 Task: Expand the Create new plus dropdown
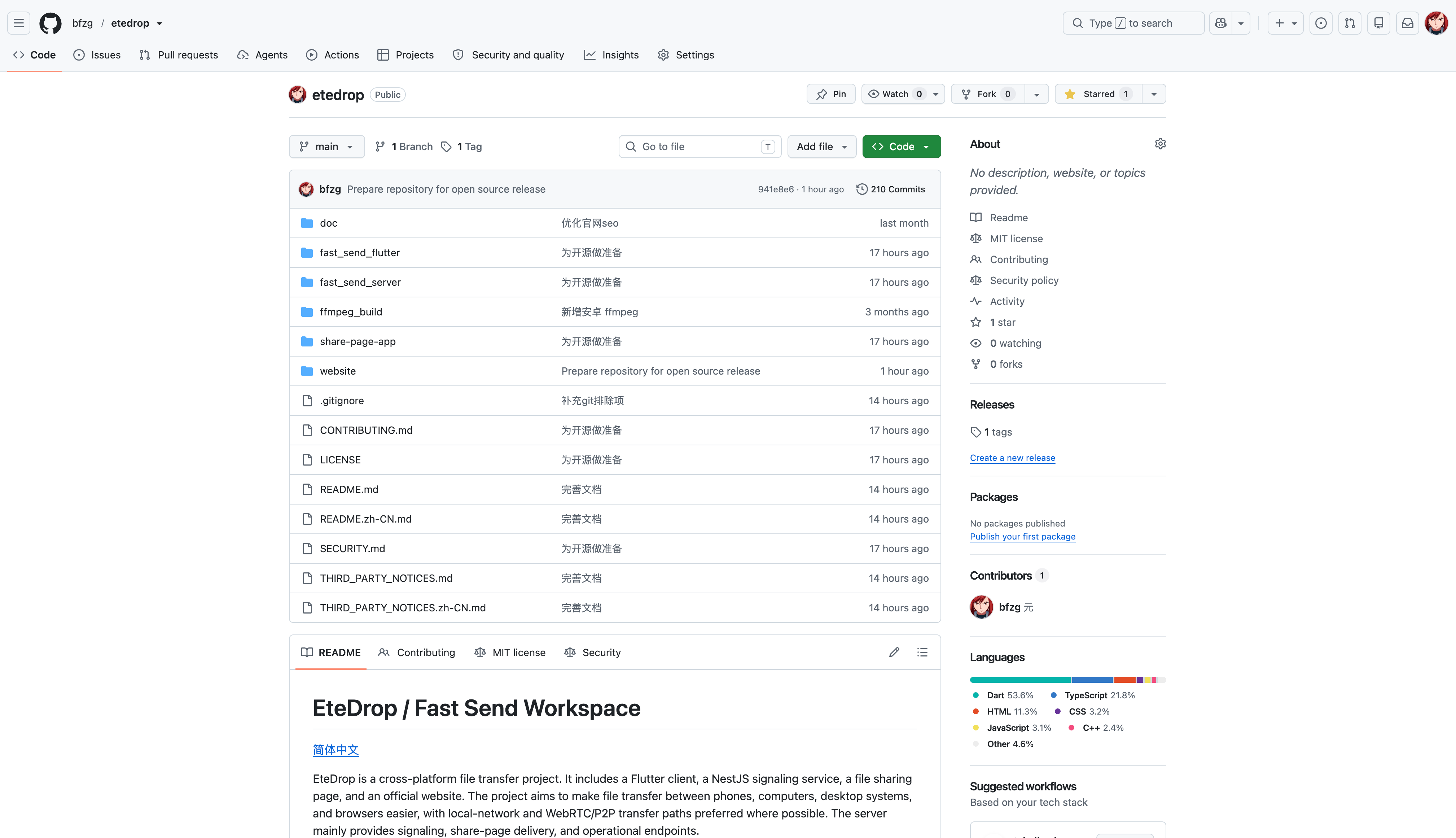pyautogui.click(x=1285, y=23)
